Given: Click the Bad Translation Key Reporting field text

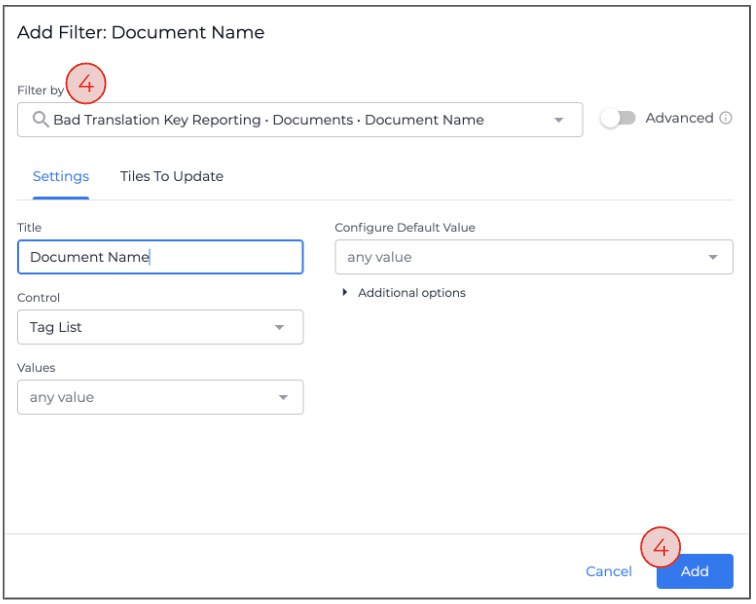Looking at the screenshot, I should pos(269,120).
